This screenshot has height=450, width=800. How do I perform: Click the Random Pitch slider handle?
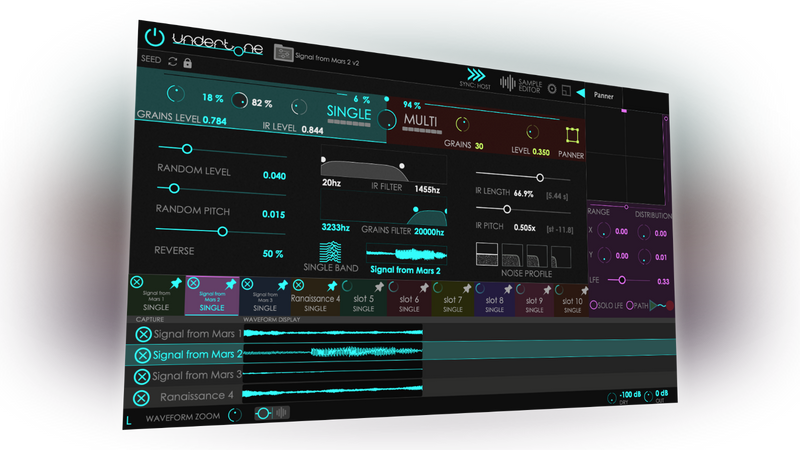click(174, 188)
